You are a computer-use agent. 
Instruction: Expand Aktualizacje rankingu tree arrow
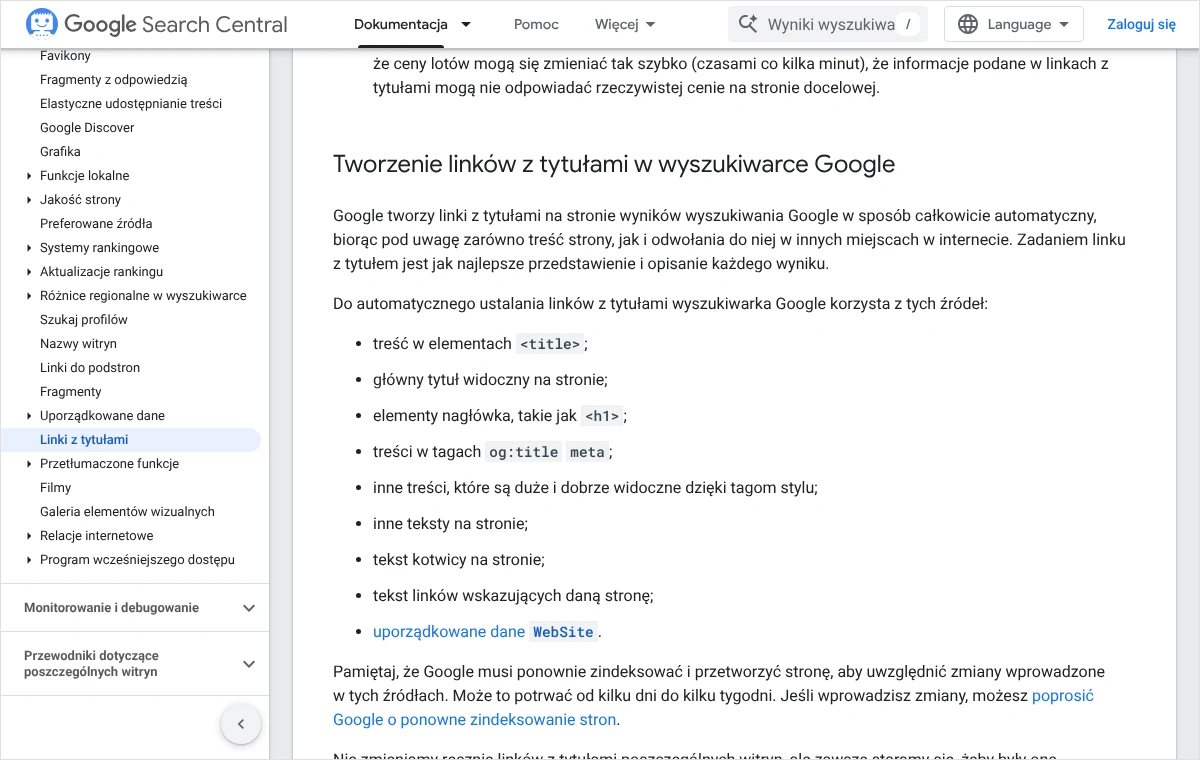pos(29,272)
